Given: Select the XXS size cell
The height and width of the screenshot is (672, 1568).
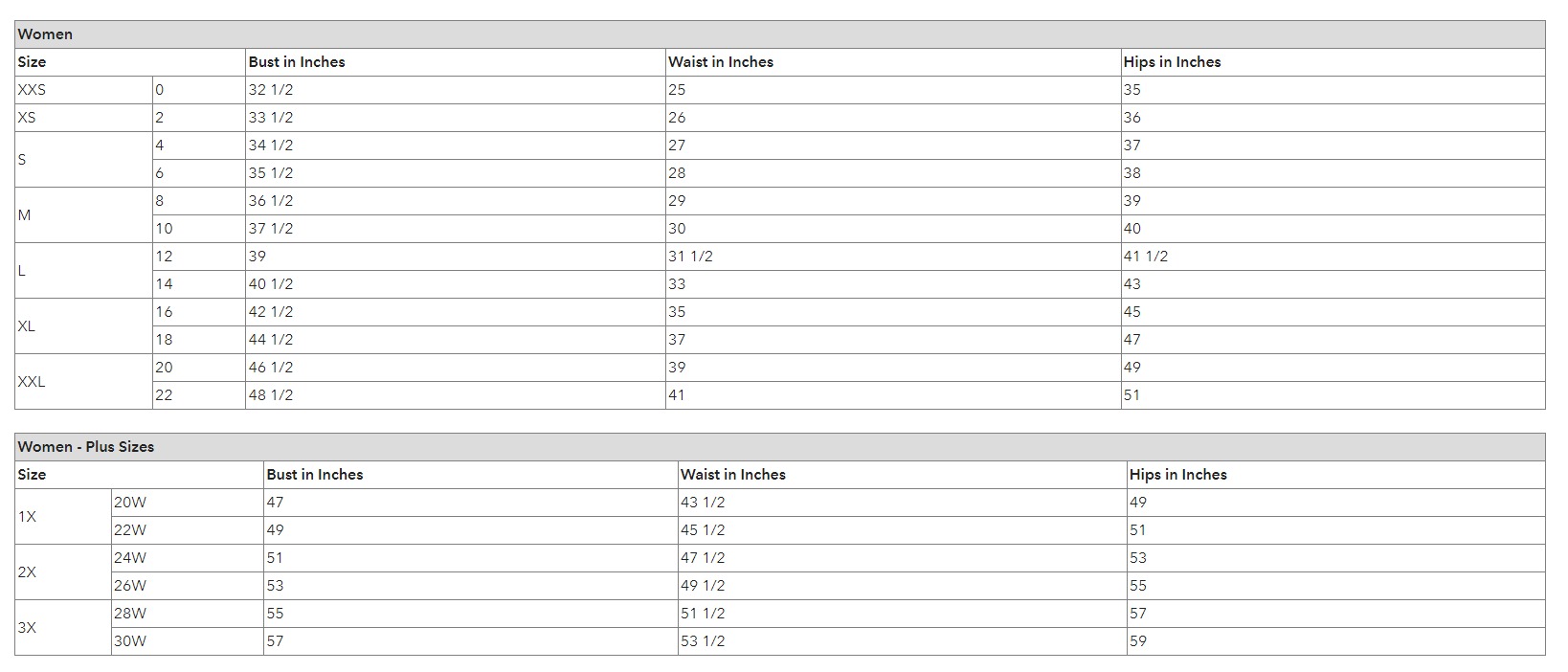Looking at the screenshot, I should point(32,90).
